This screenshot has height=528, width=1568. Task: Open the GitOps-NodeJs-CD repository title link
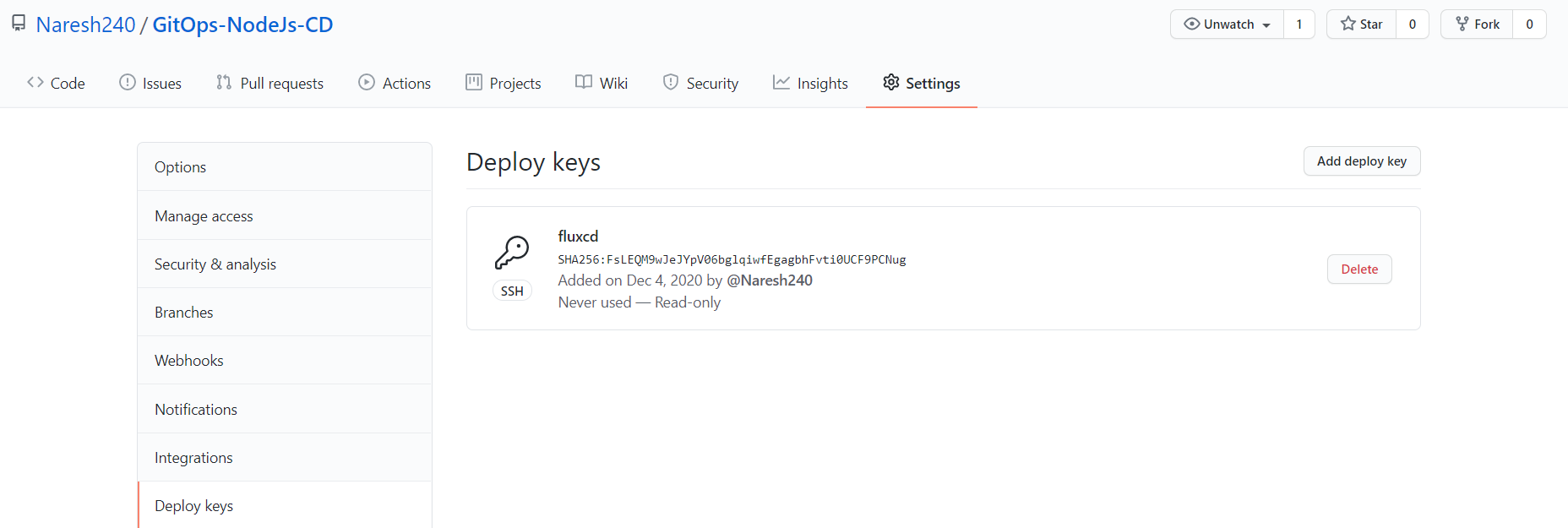[x=242, y=24]
